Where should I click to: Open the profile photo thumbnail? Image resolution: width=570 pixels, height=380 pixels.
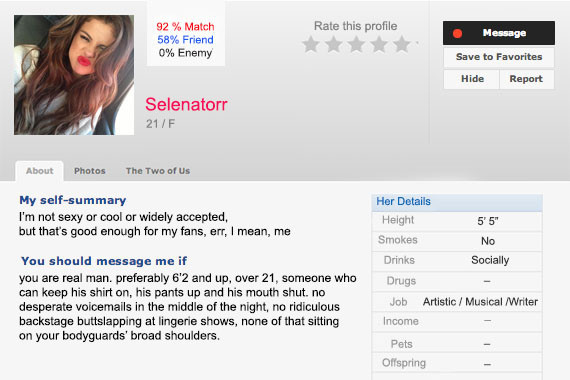pos(74,75)
